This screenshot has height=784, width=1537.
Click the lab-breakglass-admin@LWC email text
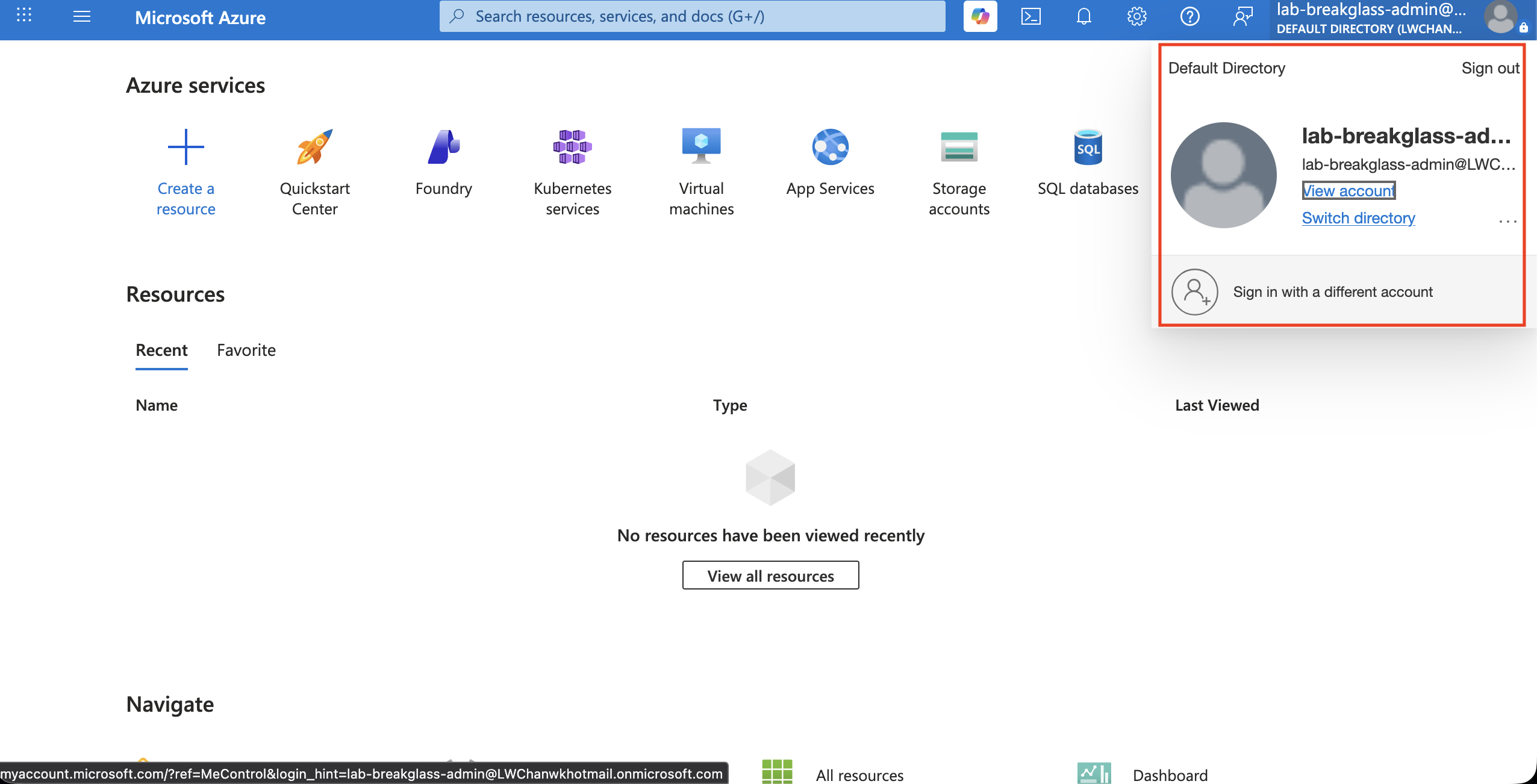1409,164
